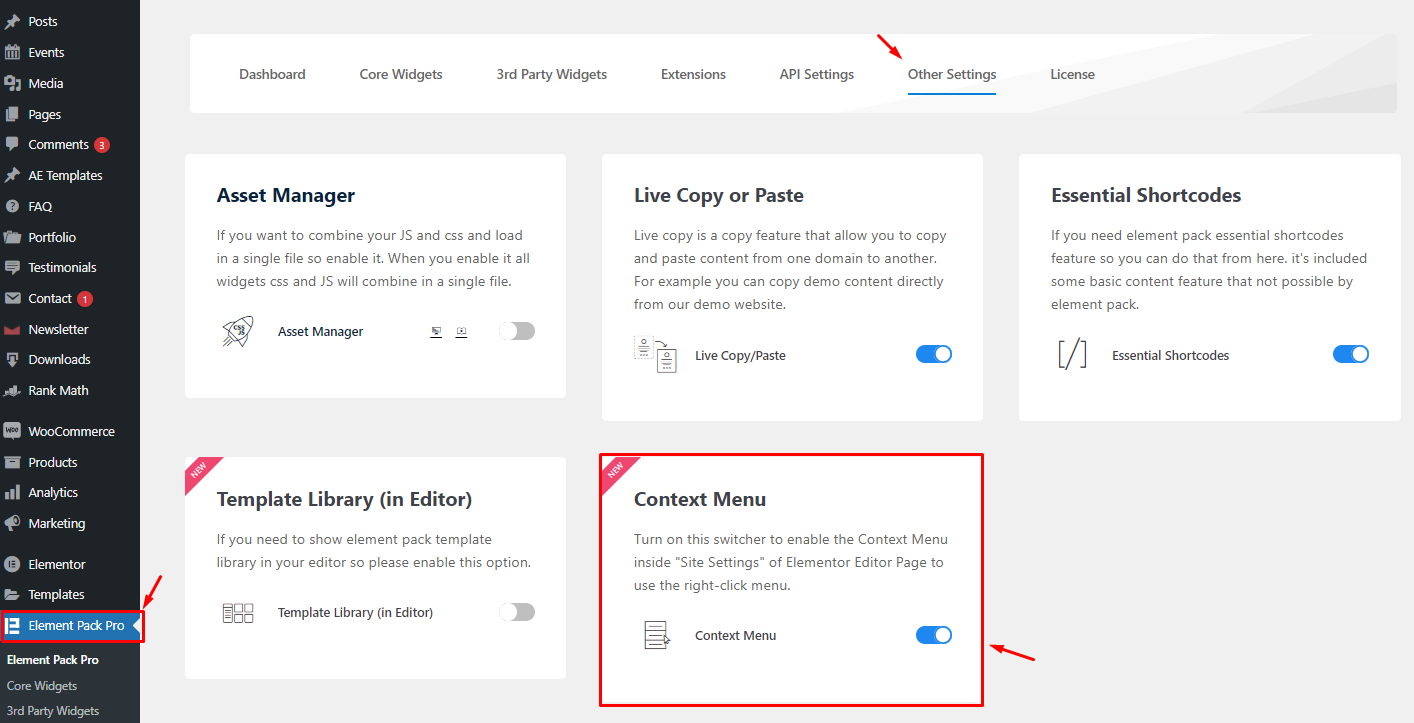Click the Downloads icon
Screen dimensions: 1414x723
12,359
